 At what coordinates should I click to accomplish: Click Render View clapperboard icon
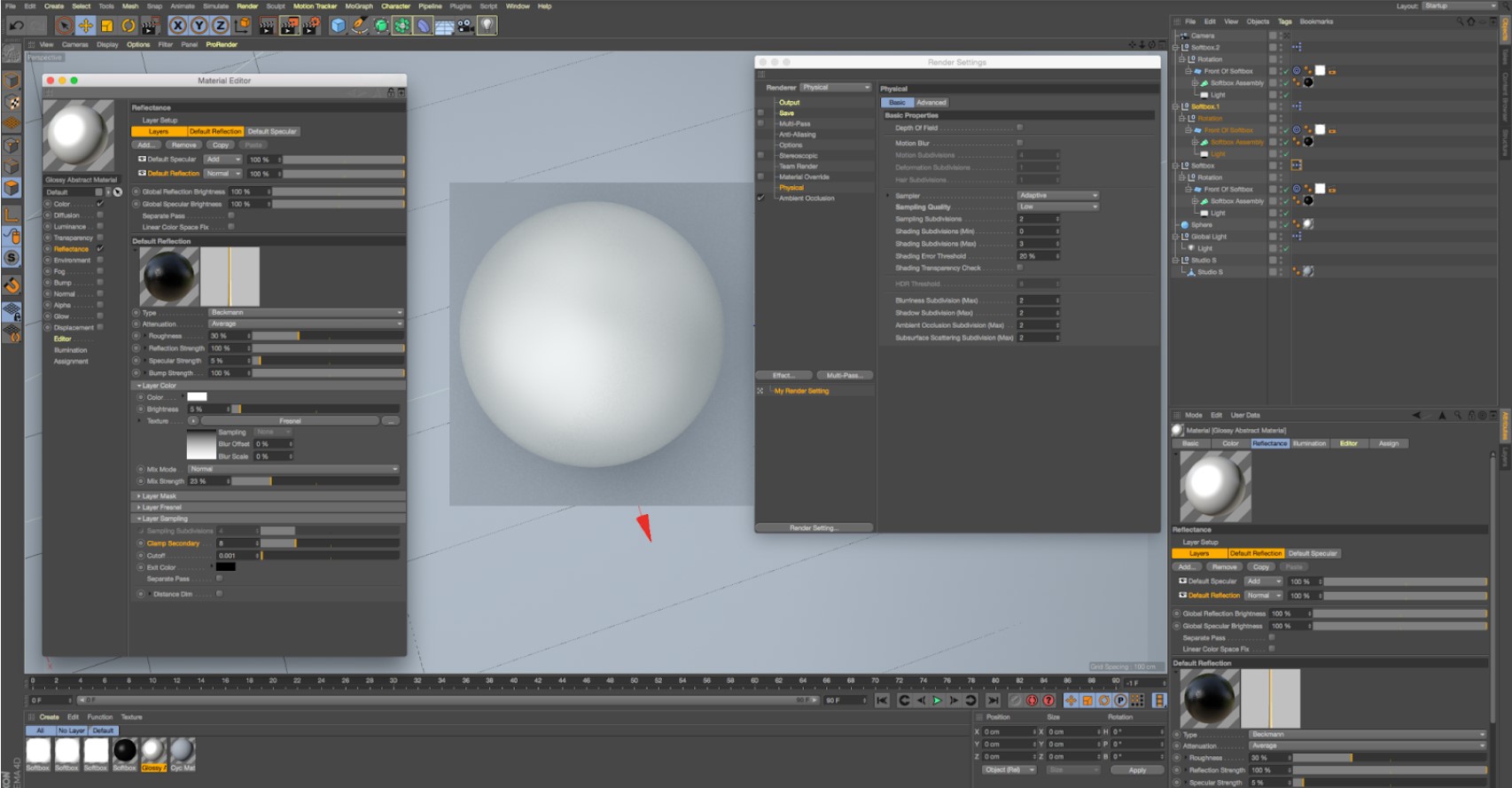[267, 26]
